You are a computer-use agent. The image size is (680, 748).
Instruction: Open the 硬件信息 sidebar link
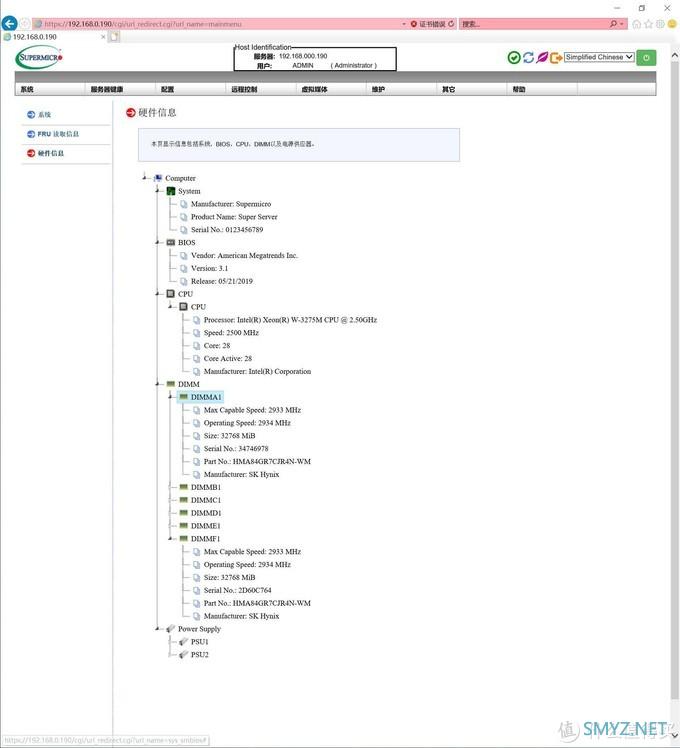pos(51,153)
